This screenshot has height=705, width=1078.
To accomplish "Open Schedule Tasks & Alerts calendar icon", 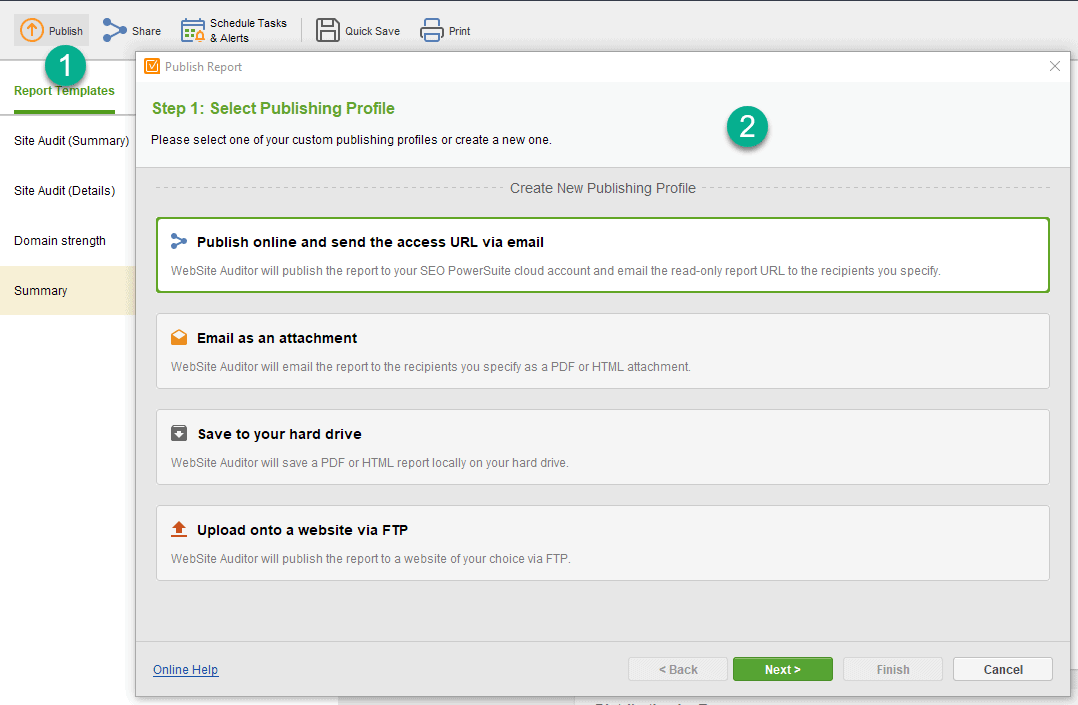I will click(x=192, y=30).
